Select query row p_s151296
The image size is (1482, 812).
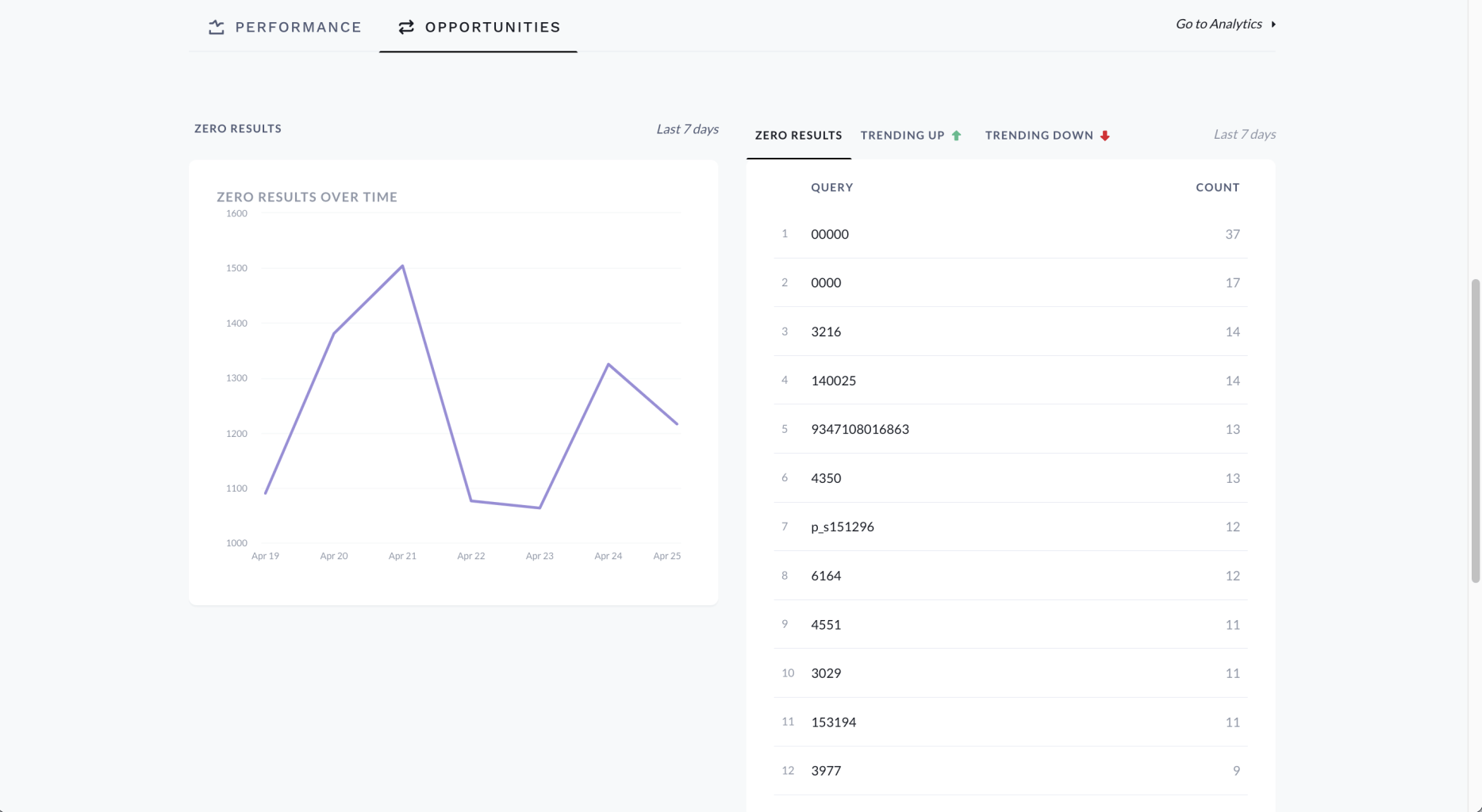[1010, 527]
